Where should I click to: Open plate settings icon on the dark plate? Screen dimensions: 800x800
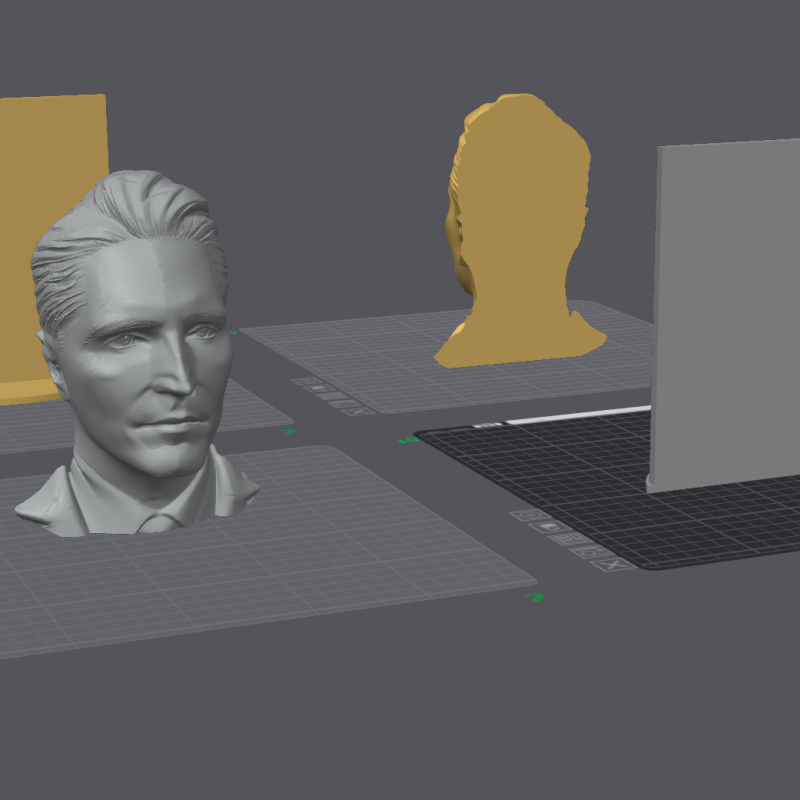coord(591,552)
